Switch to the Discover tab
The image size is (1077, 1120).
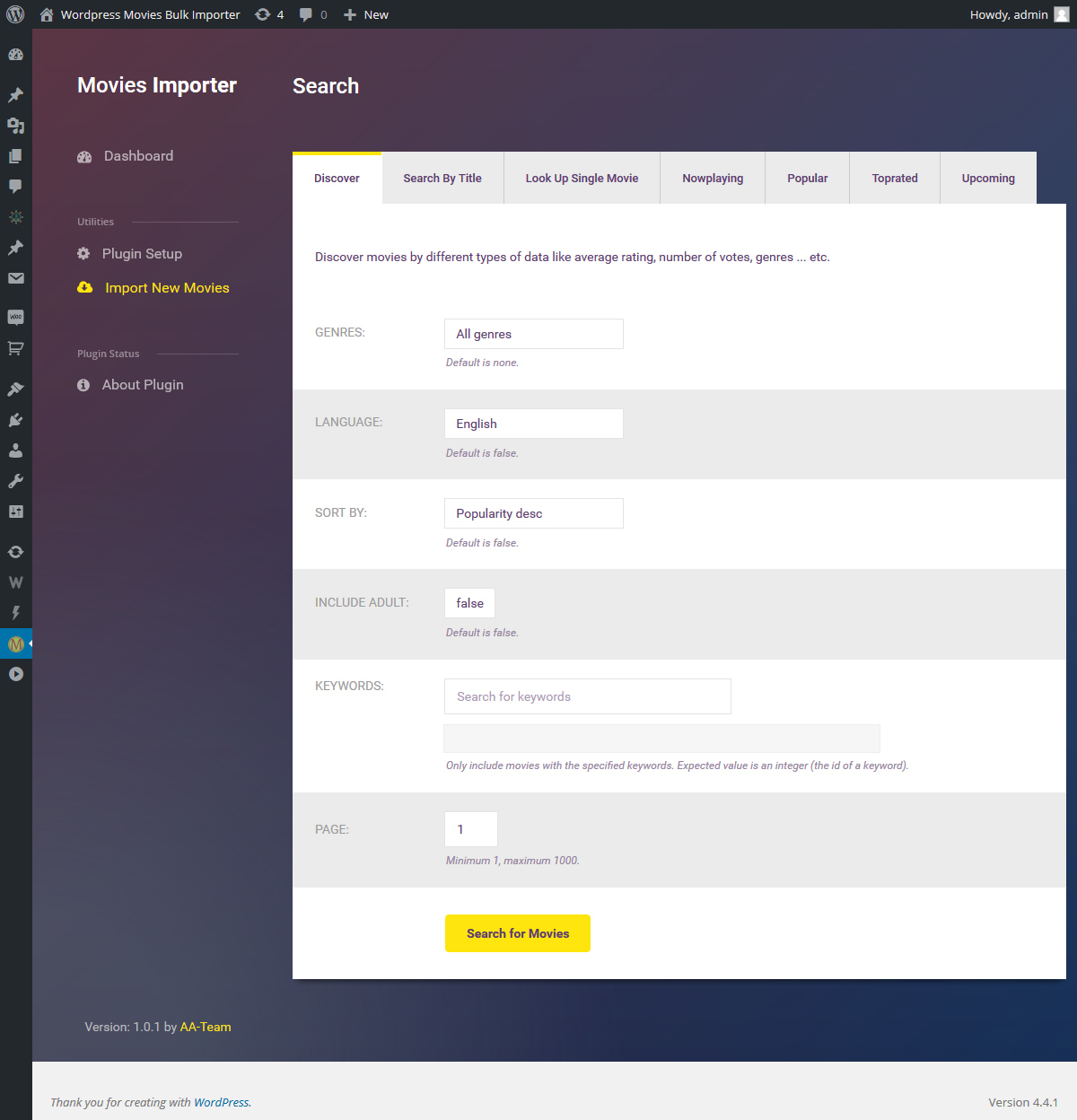pyautogui.click(x=337, y=179)
